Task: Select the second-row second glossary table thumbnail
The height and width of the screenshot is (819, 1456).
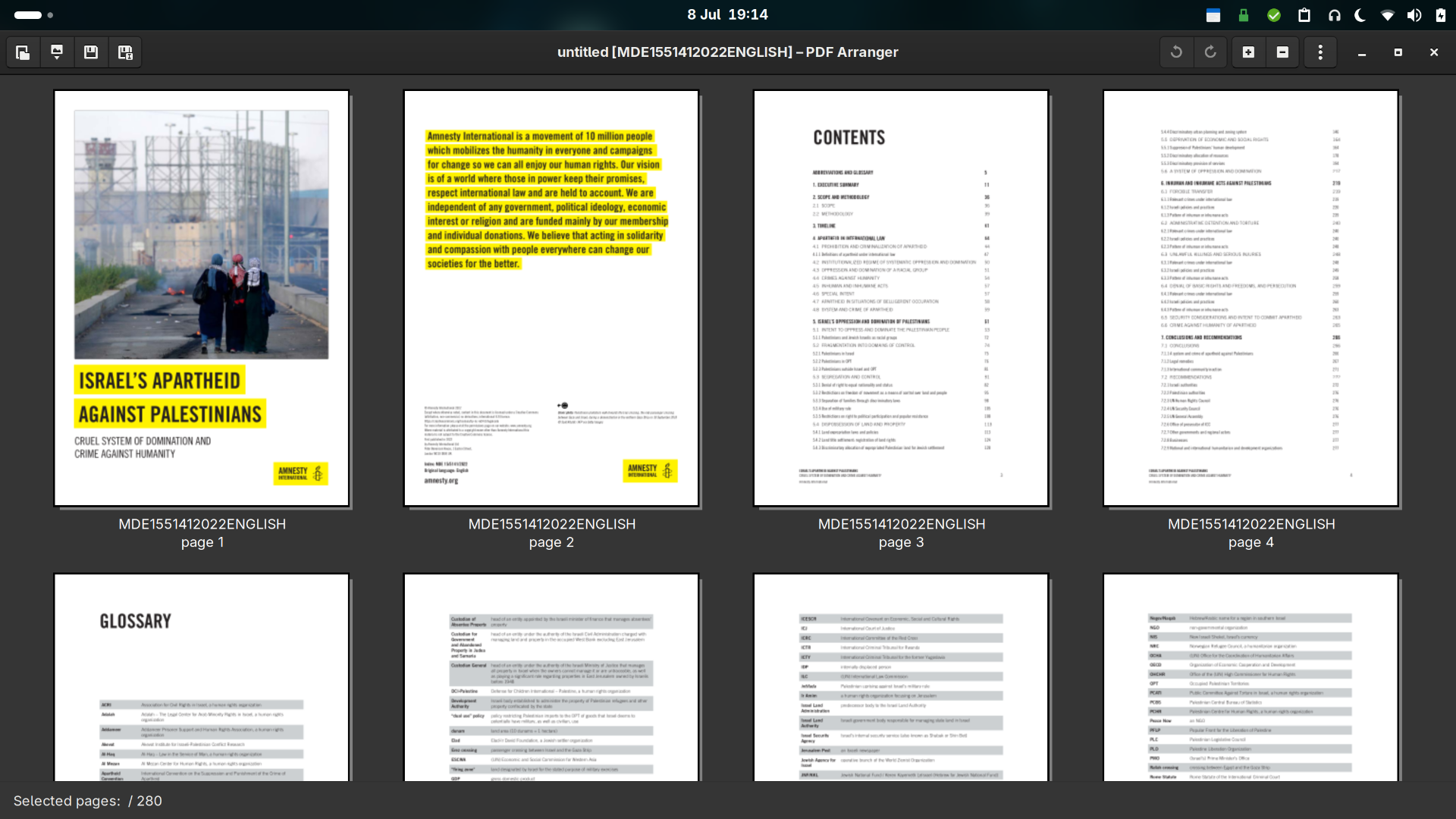Action: click(x=551, y=677)
